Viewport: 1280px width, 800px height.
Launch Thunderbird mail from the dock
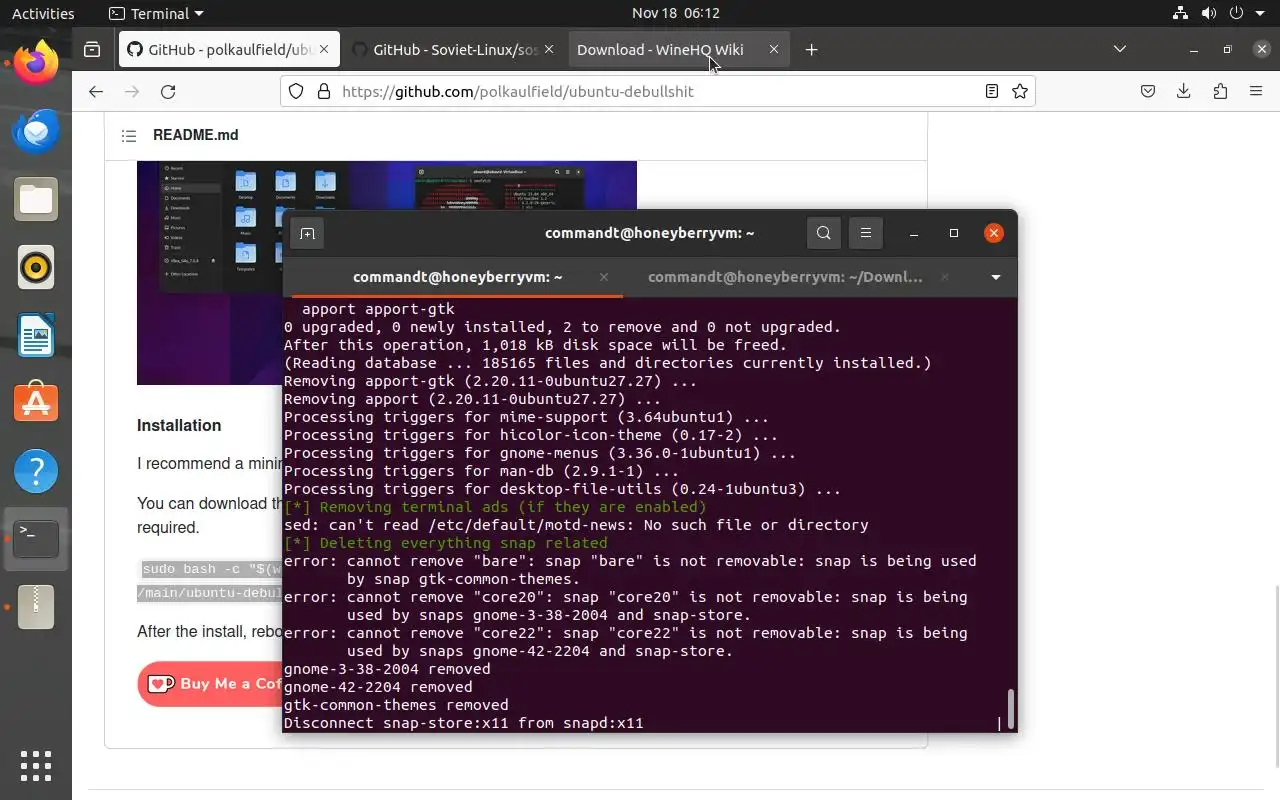[x=36, y=132]
